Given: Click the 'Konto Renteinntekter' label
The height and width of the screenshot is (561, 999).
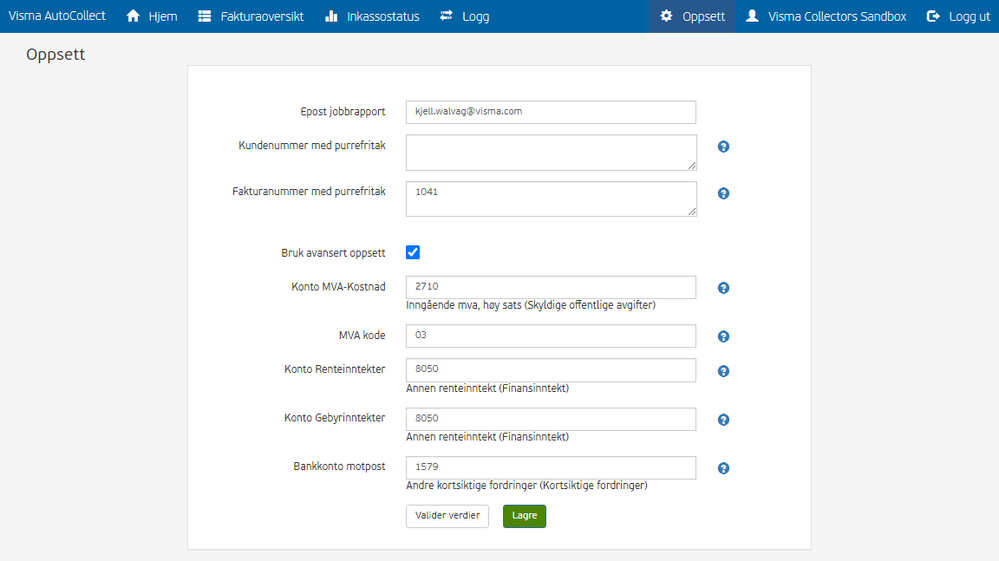Looking at the screenshot, I should tap(334, 369).
